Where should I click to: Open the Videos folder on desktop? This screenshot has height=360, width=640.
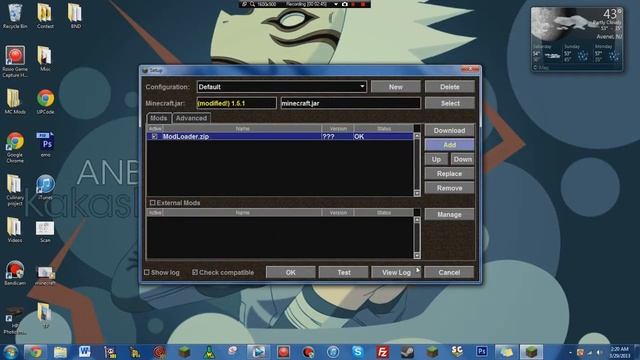15,230
